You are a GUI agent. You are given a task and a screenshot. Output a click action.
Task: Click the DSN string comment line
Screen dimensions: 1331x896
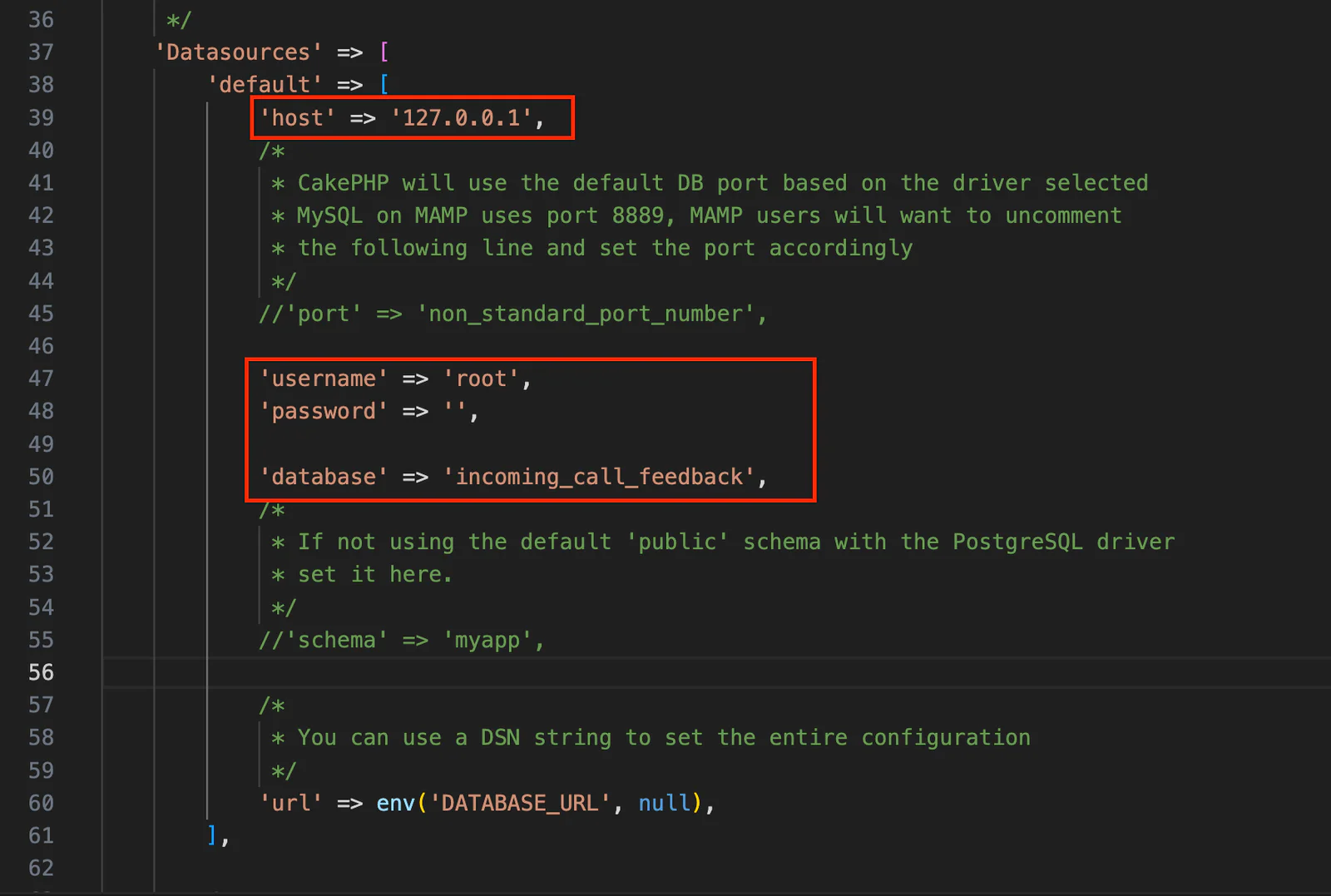coord(651,738)
